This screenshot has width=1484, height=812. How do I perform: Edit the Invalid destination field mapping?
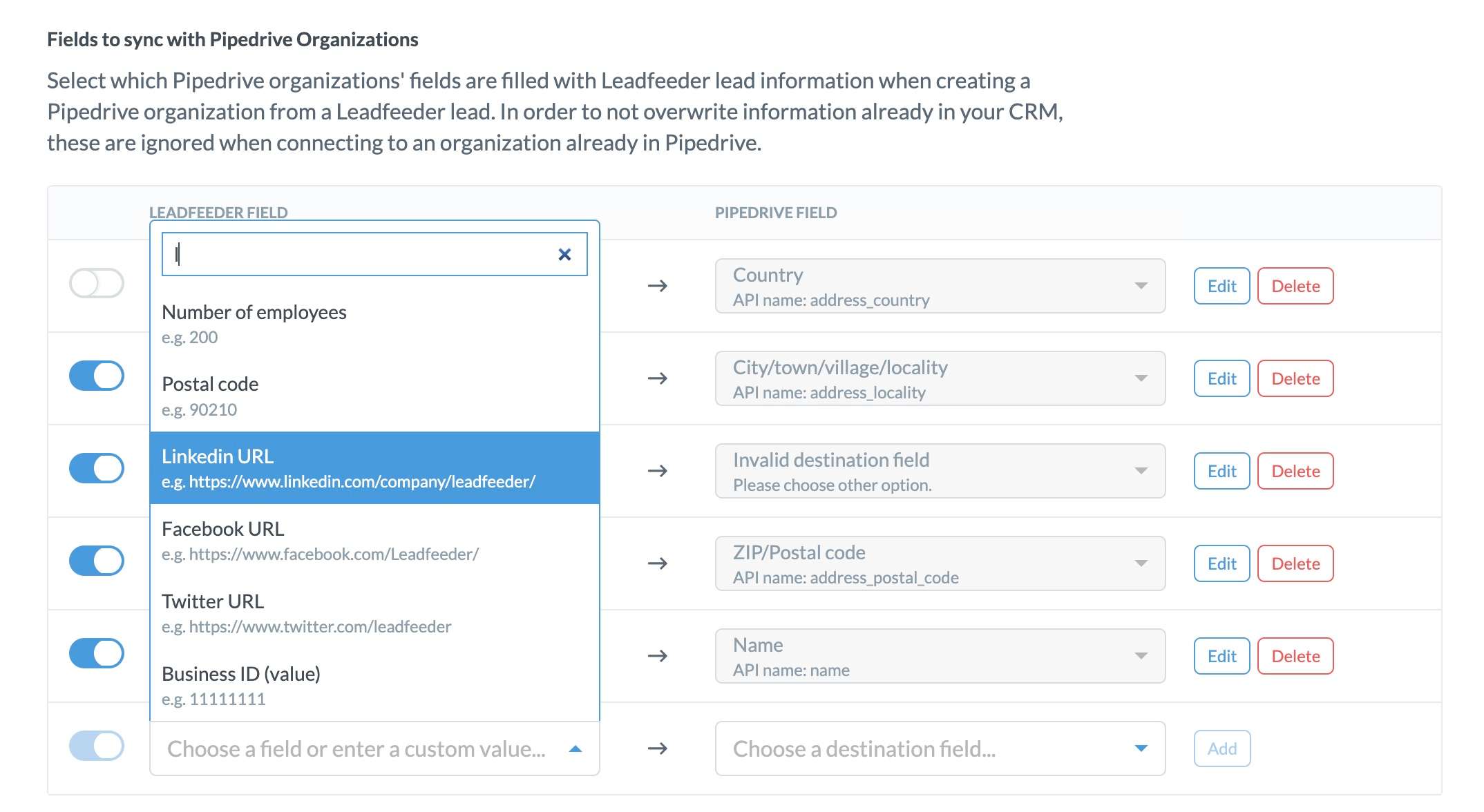[x=1222, y=471]
